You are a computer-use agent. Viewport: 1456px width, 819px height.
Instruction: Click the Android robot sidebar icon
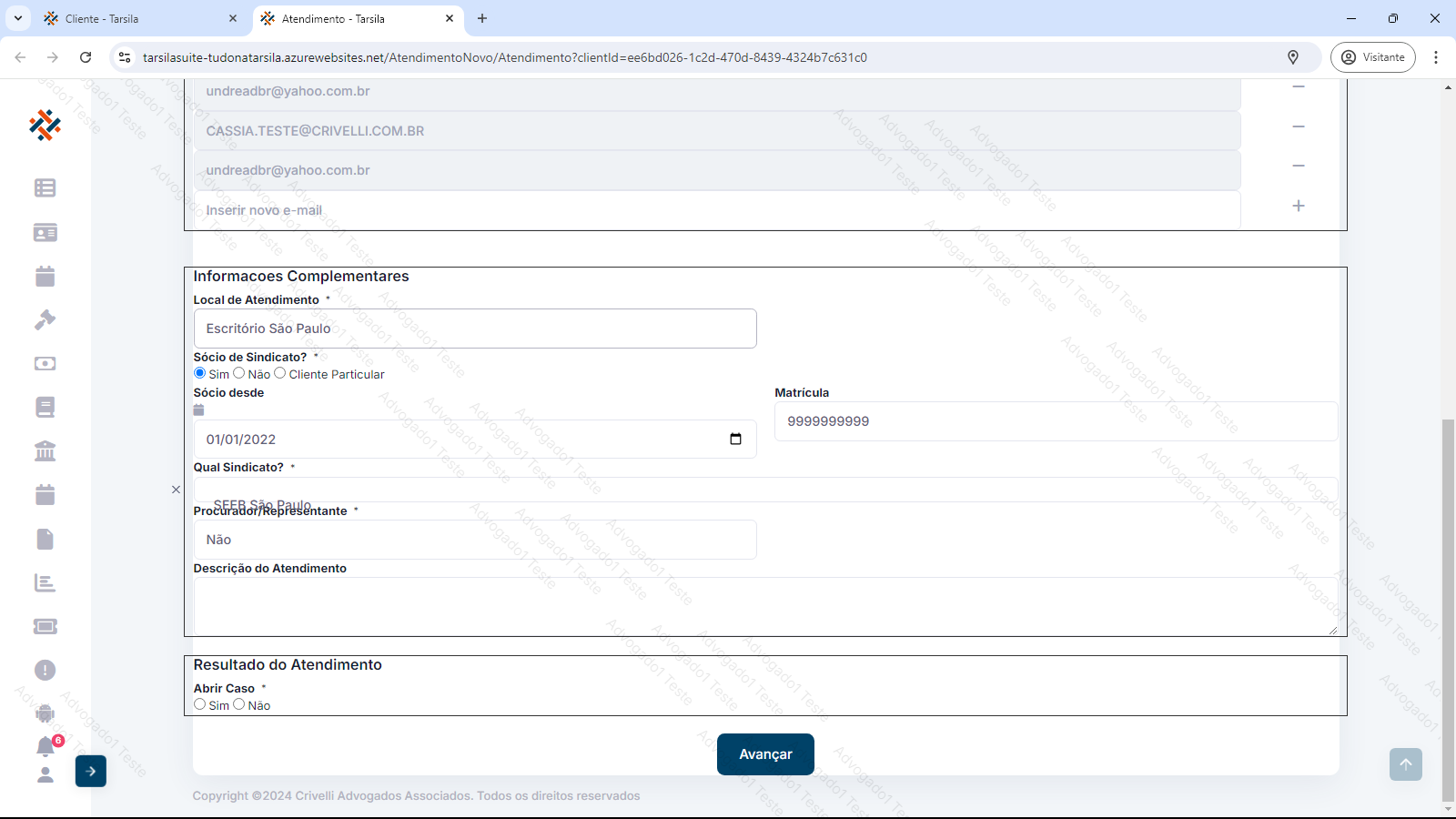tap(45, 713)
